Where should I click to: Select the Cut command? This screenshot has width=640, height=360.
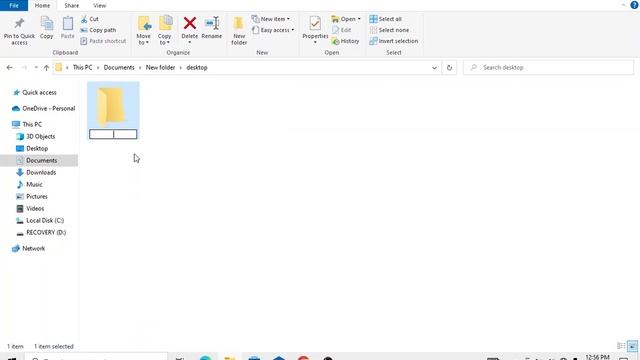point(90,19)
